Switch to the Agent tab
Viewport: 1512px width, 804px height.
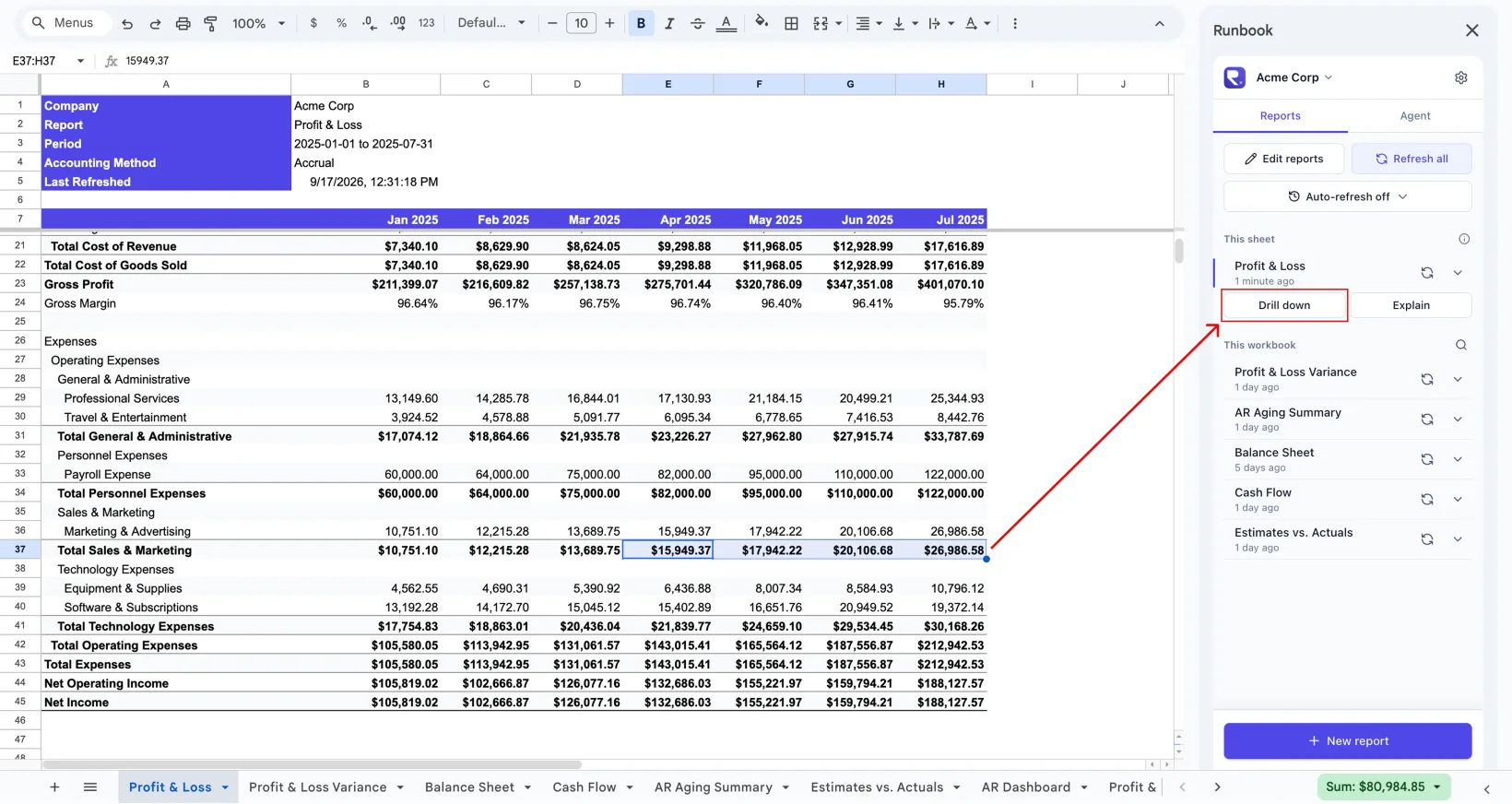tap(1415, 116)
